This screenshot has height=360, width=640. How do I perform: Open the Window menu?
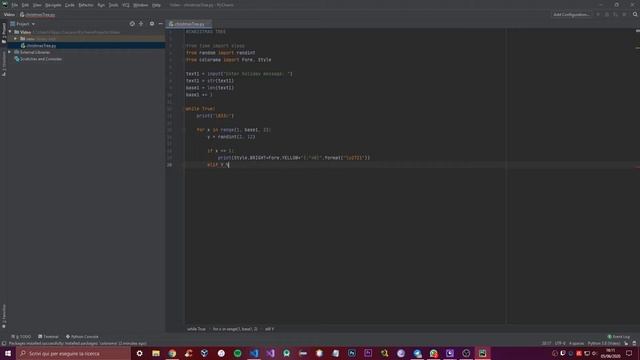tap(141, 5)
